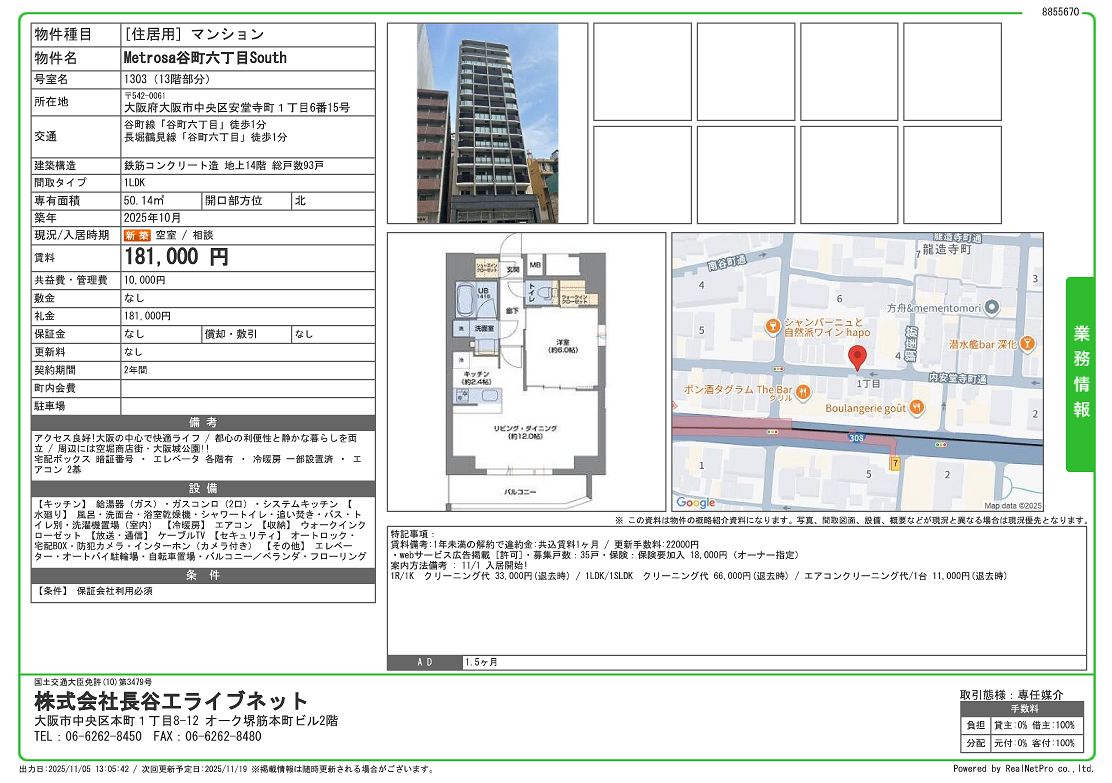
Task: Click the 潜水艦bar 深化 cocktail marker
Action: coord(1028,343)
